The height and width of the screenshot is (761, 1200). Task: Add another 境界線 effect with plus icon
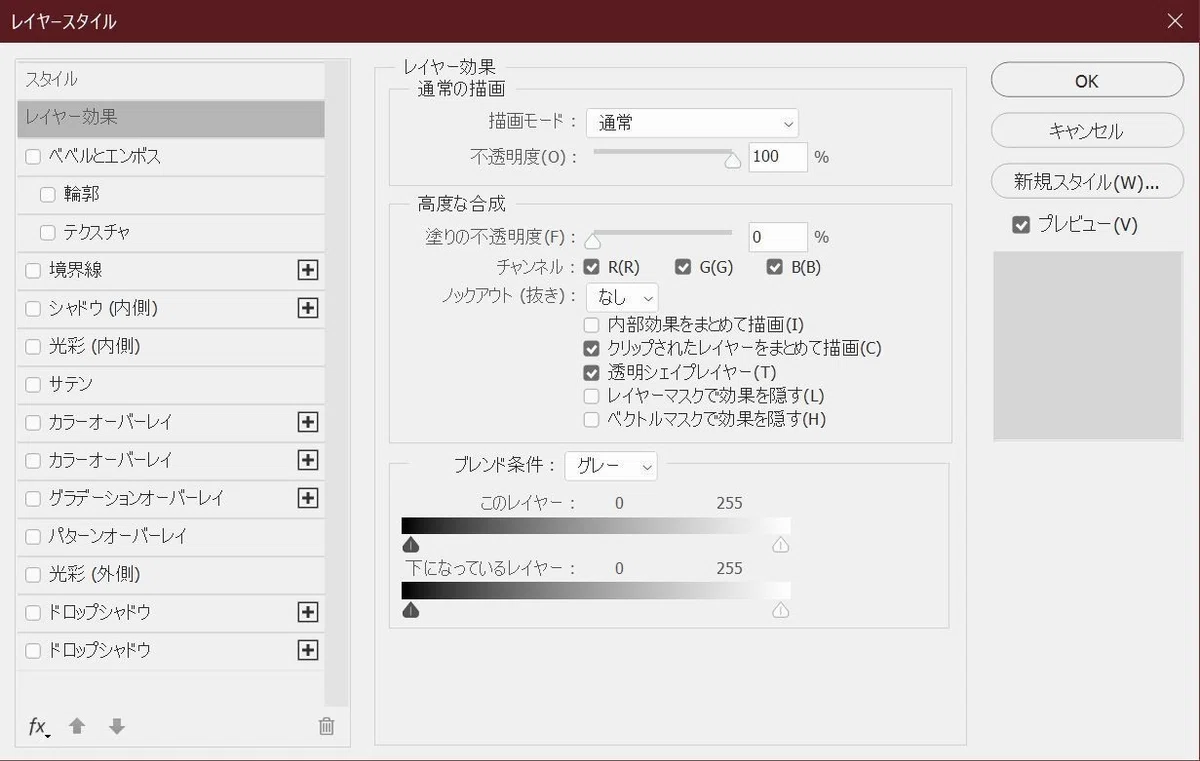(x=308, y=270)
